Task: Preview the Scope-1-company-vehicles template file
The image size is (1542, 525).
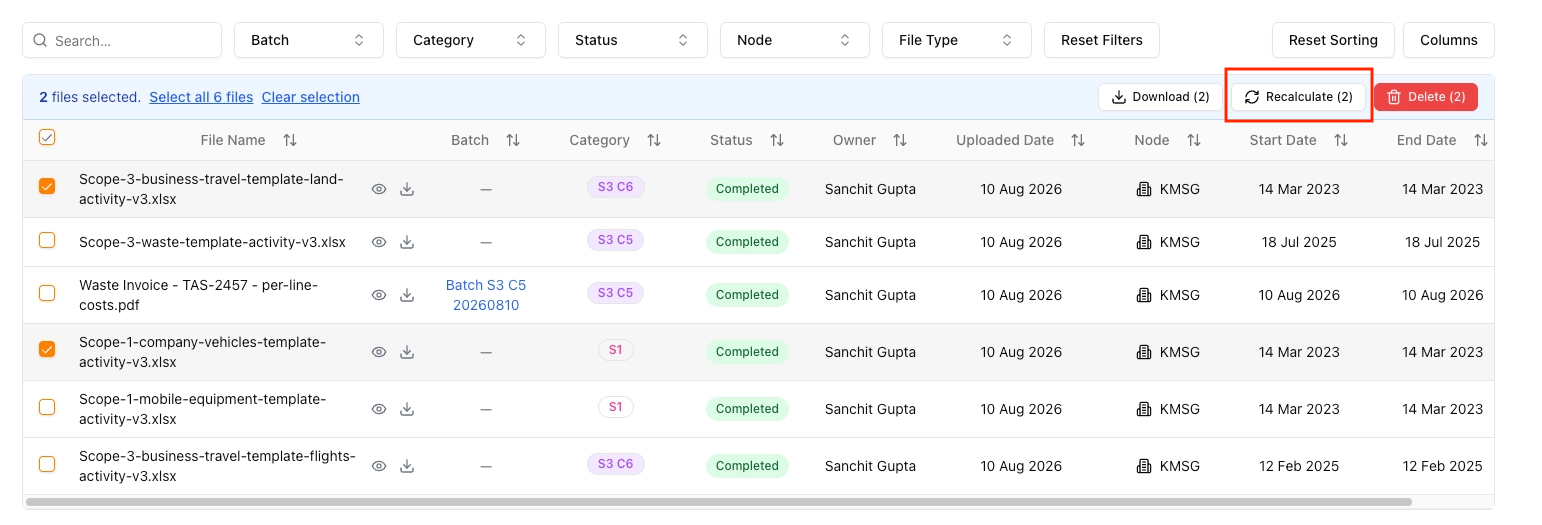Action: (379, 352)
